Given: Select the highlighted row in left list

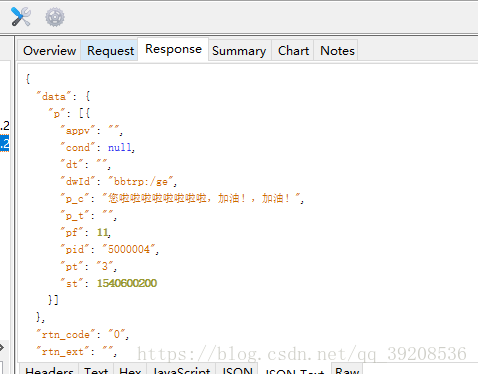Looking at the screenshot, I should (5, 143).
